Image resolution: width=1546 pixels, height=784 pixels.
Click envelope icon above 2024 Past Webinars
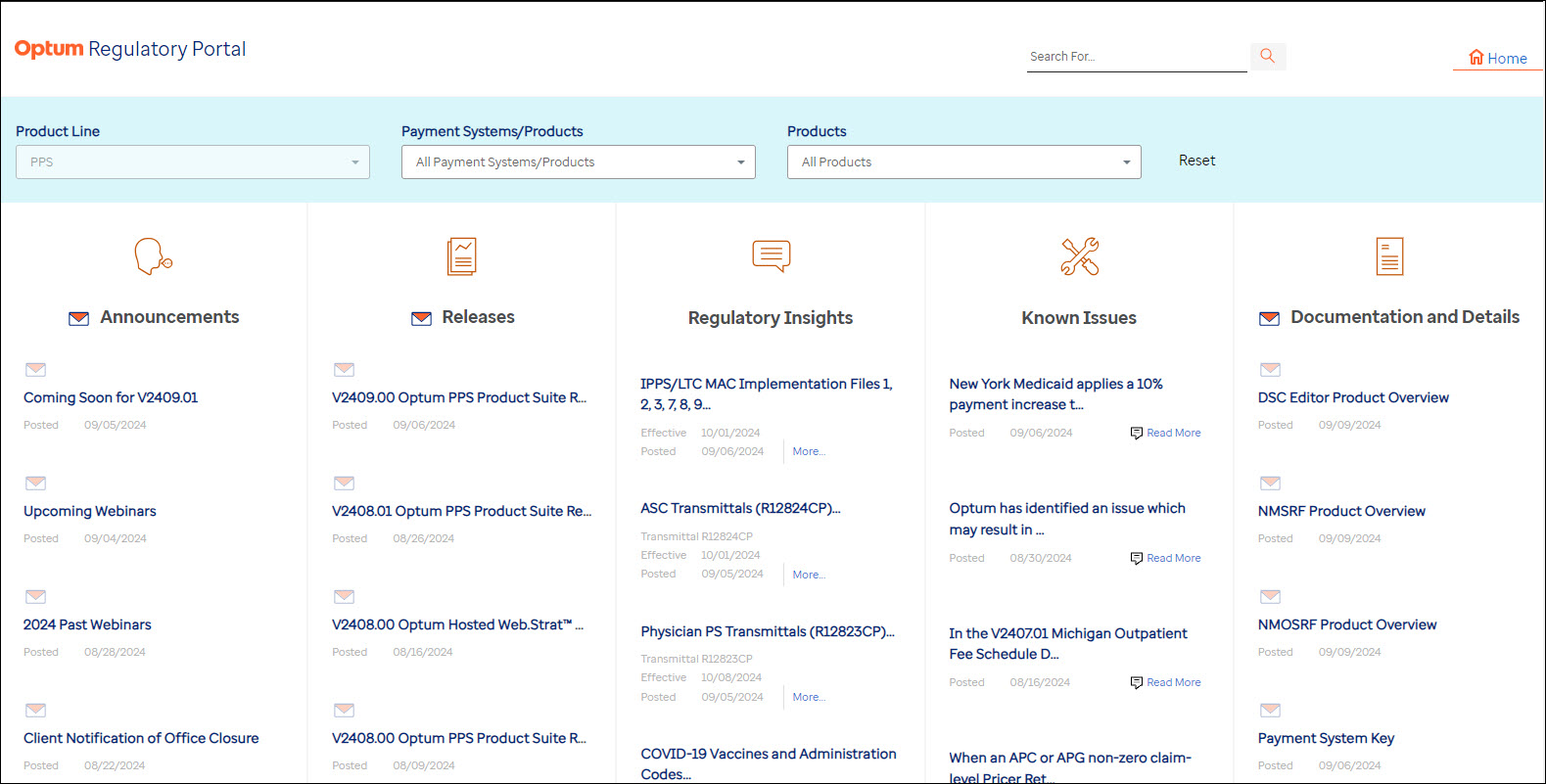pos(36,596)
